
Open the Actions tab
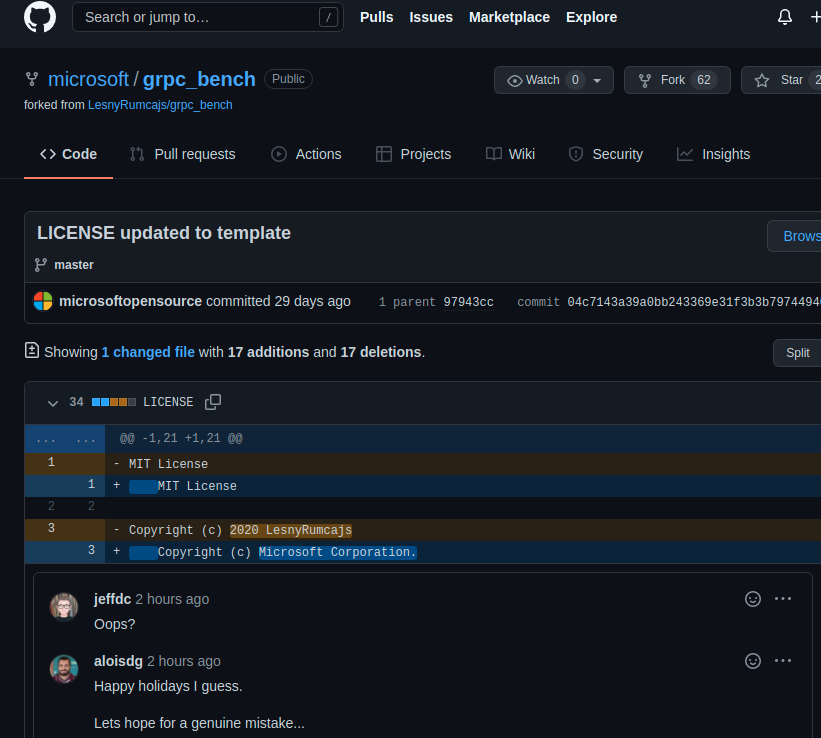click(x=306, y=154)
